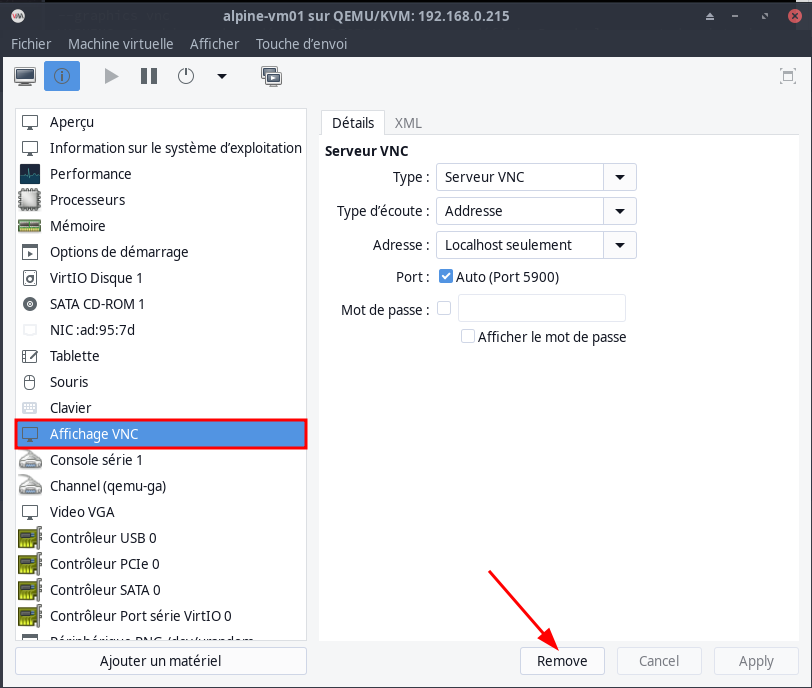
Task: Enable the Mot de passe checkbox
Action: point(445,309)
